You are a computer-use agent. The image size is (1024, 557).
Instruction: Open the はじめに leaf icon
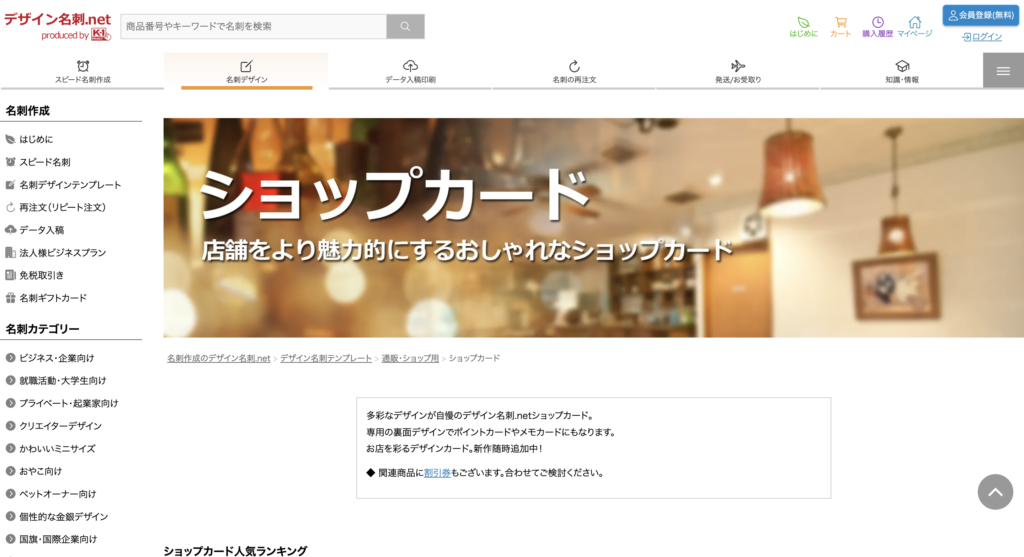coord(803,27)
